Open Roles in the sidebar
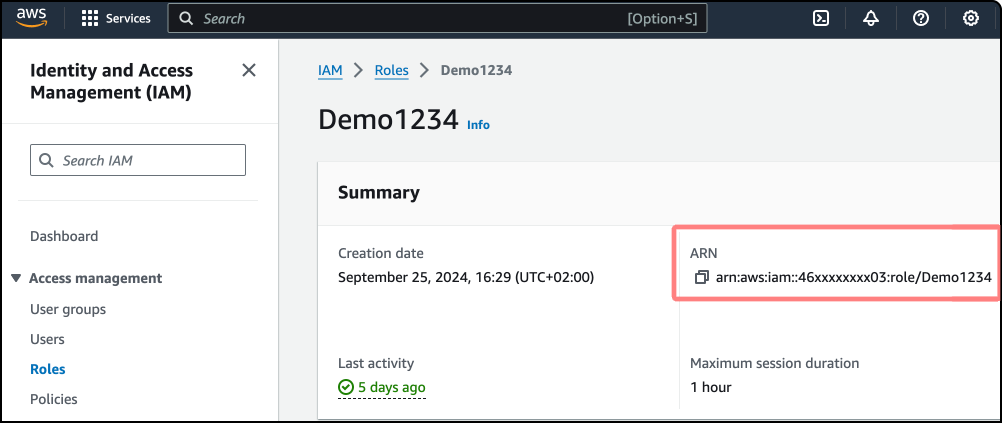The width and height of the screenshot is (1002, 423). [47, 369]
